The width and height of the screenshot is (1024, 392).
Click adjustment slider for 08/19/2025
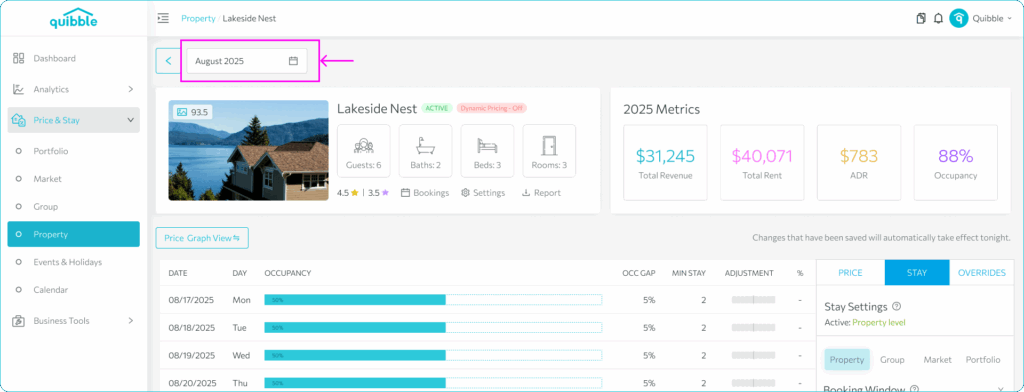tap(753, 355)
